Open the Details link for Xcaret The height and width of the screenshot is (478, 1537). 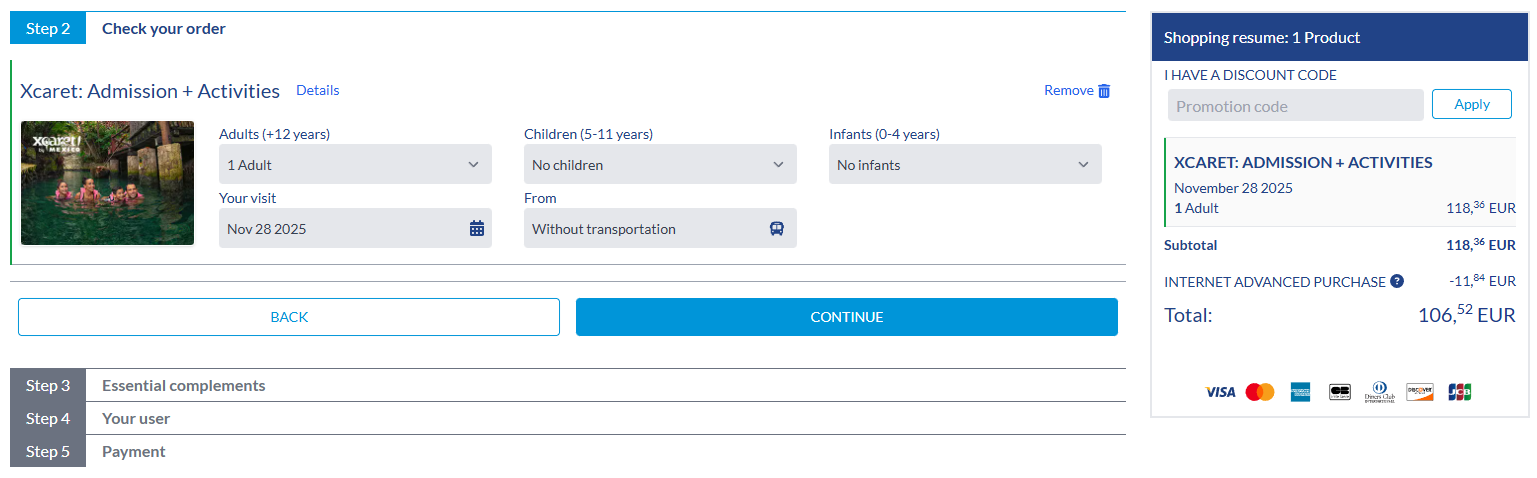click(x=318, y=91)
